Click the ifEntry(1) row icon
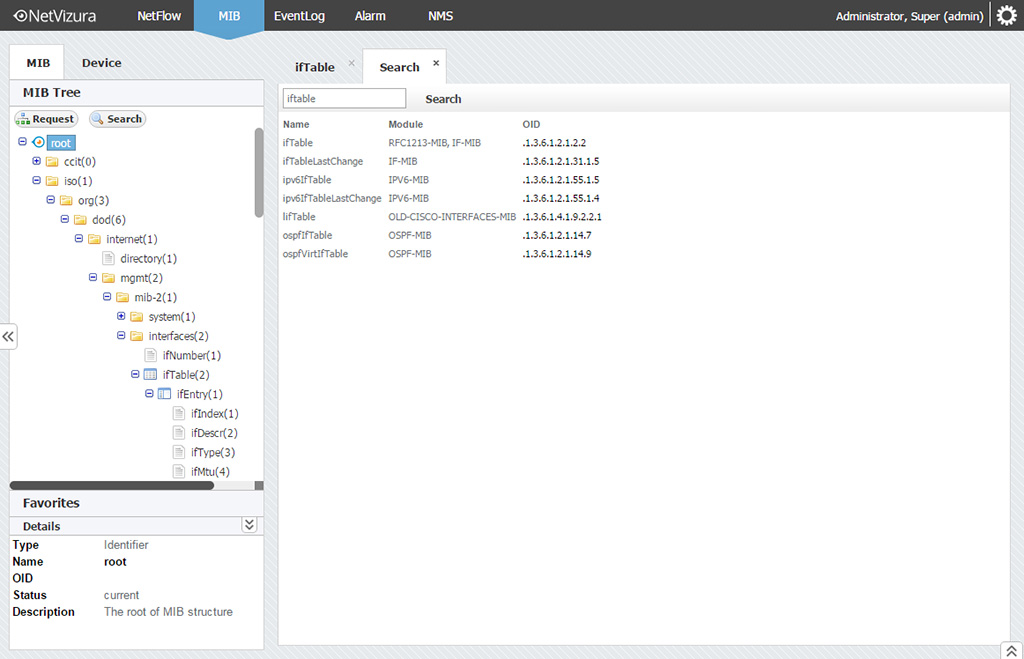Screen dimensions: 1024x659 point(165,394)
